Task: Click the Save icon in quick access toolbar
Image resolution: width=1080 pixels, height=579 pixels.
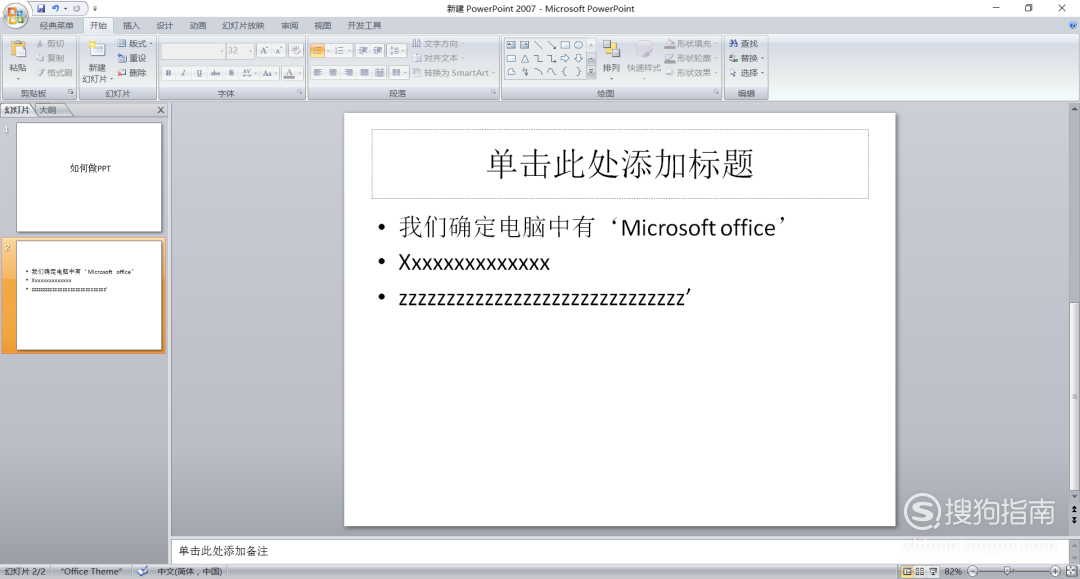Action: 41,8
